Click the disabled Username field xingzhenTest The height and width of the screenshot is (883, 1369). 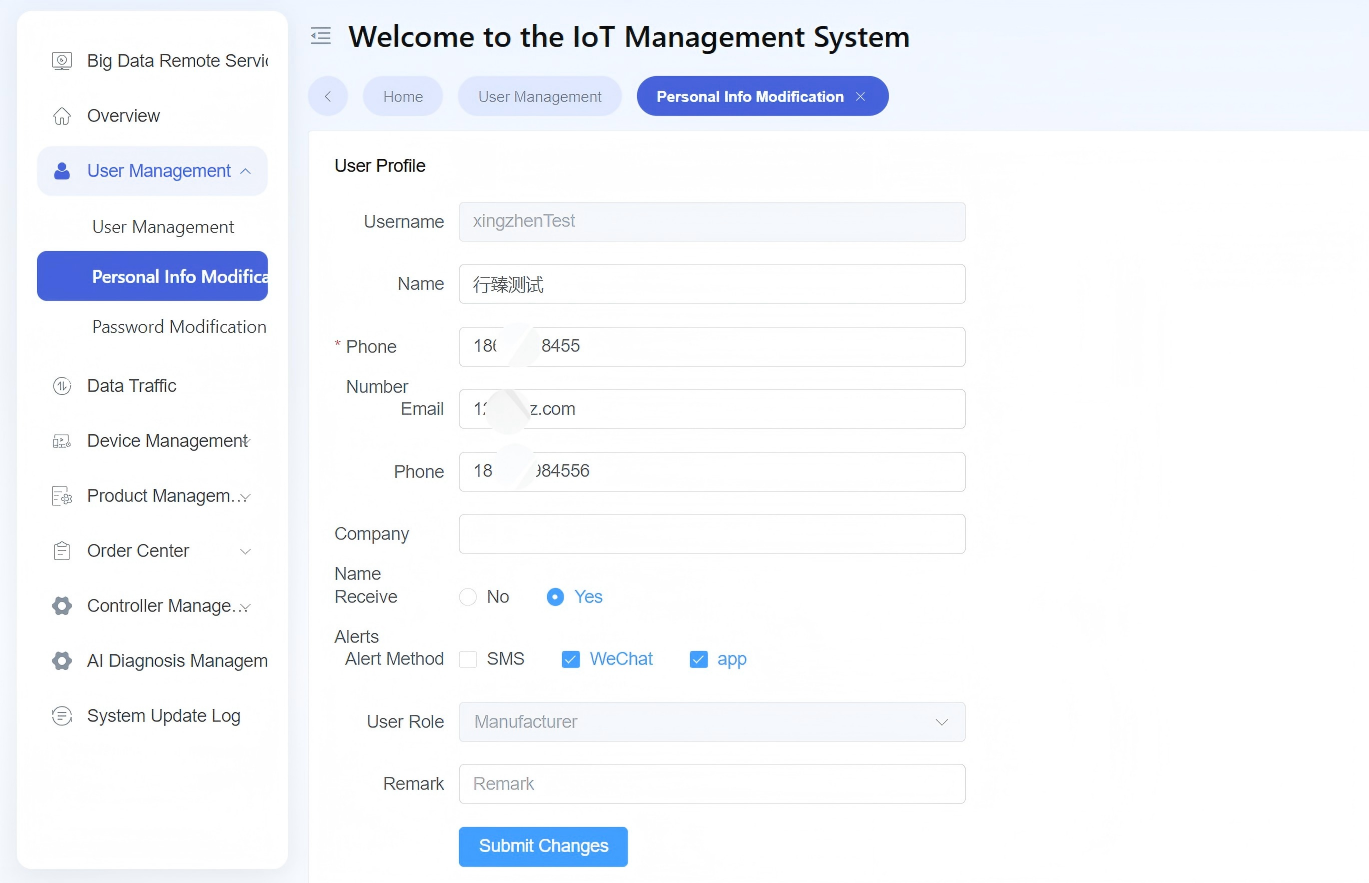point(712,222)
